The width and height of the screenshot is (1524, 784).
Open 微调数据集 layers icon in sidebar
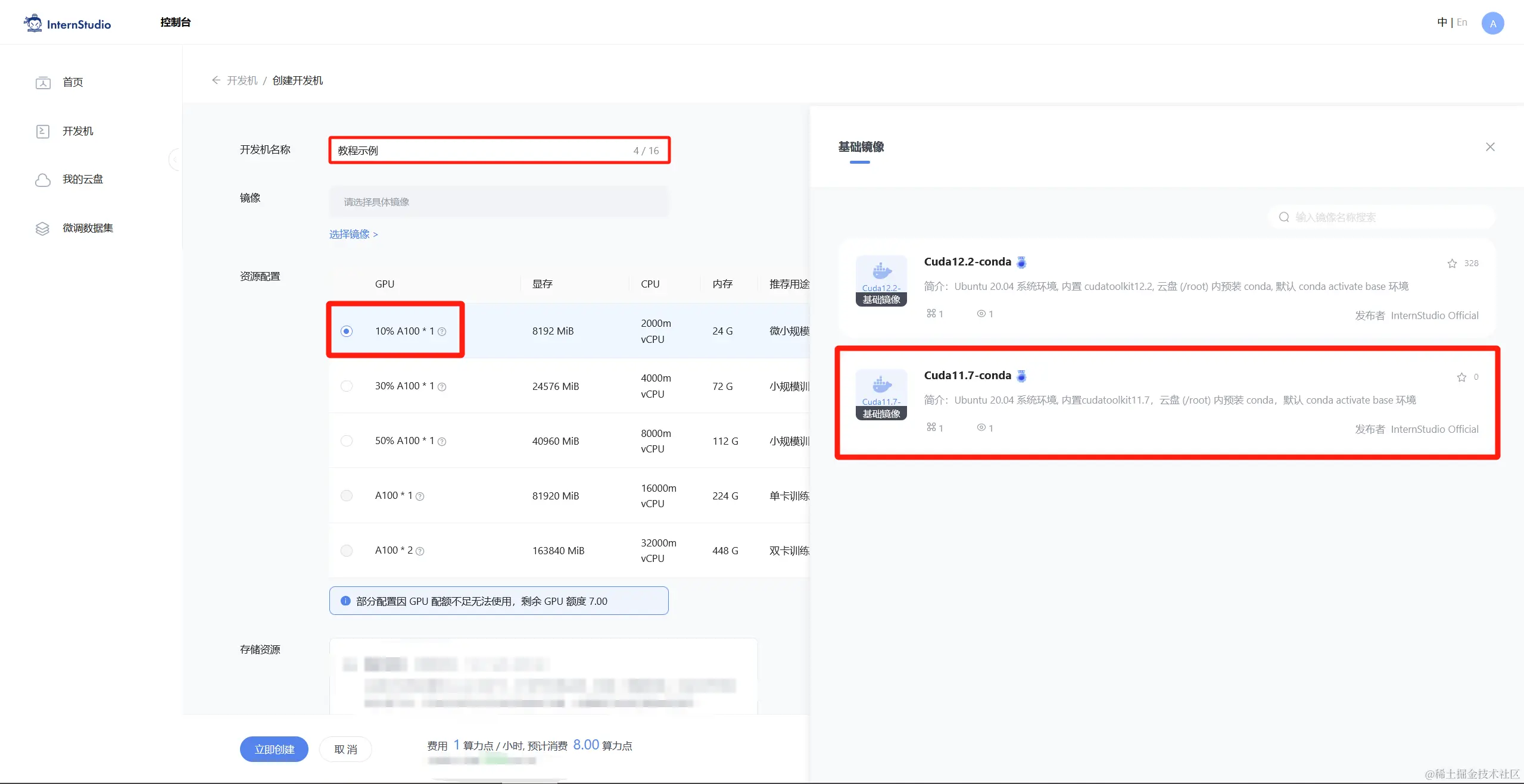[43, 229]
